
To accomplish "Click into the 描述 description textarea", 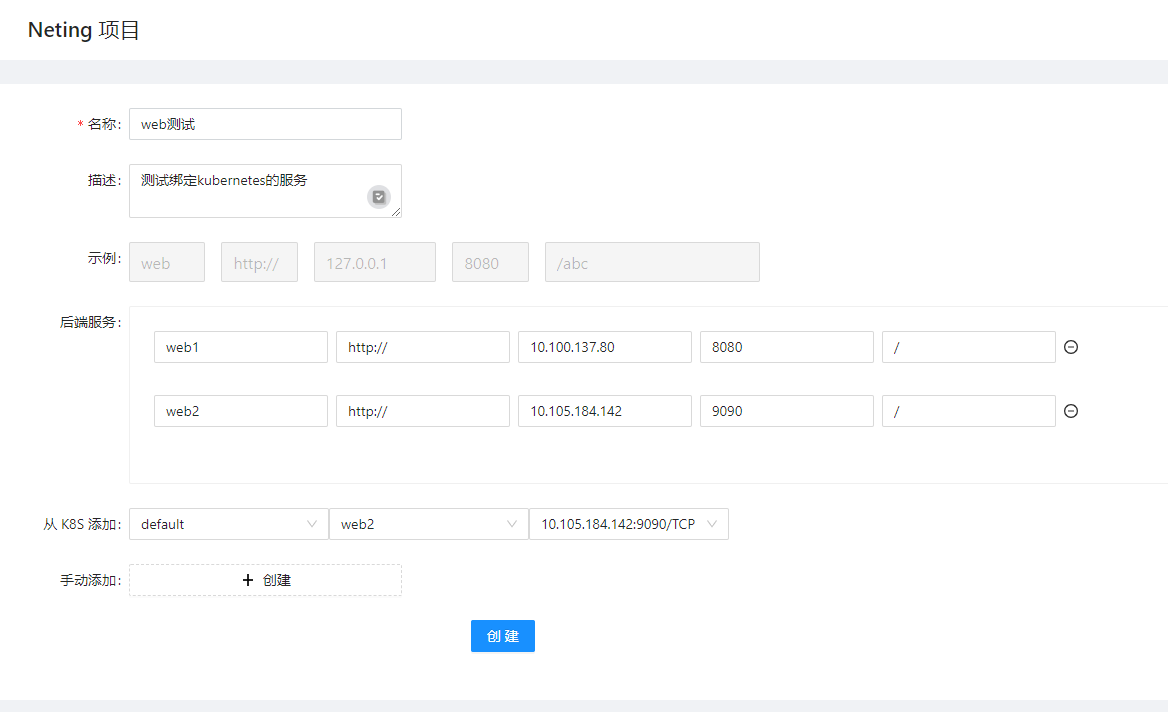I will (250, 190).
